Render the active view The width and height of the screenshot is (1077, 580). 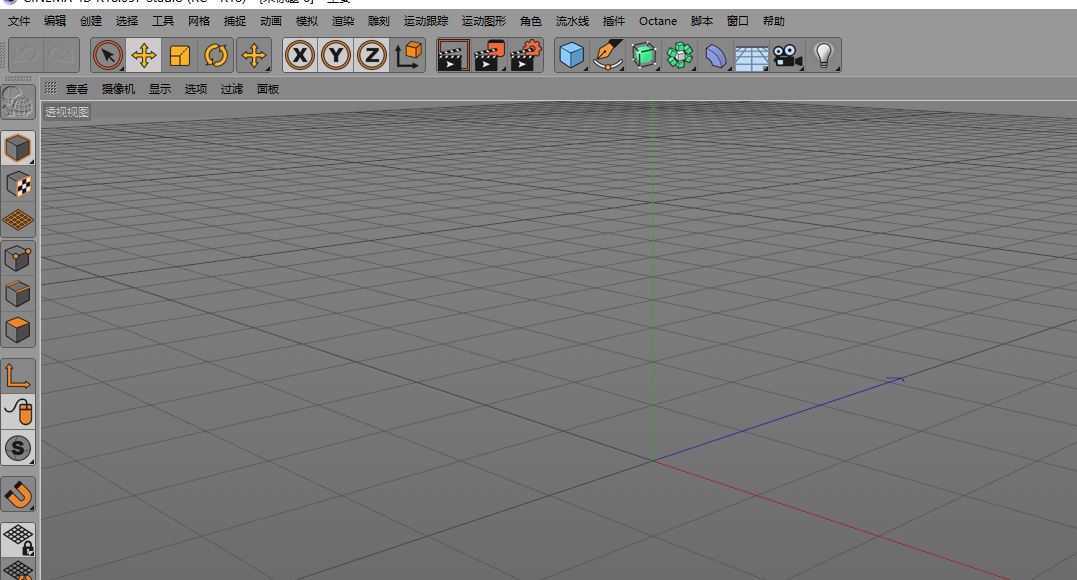coord(453,55)
